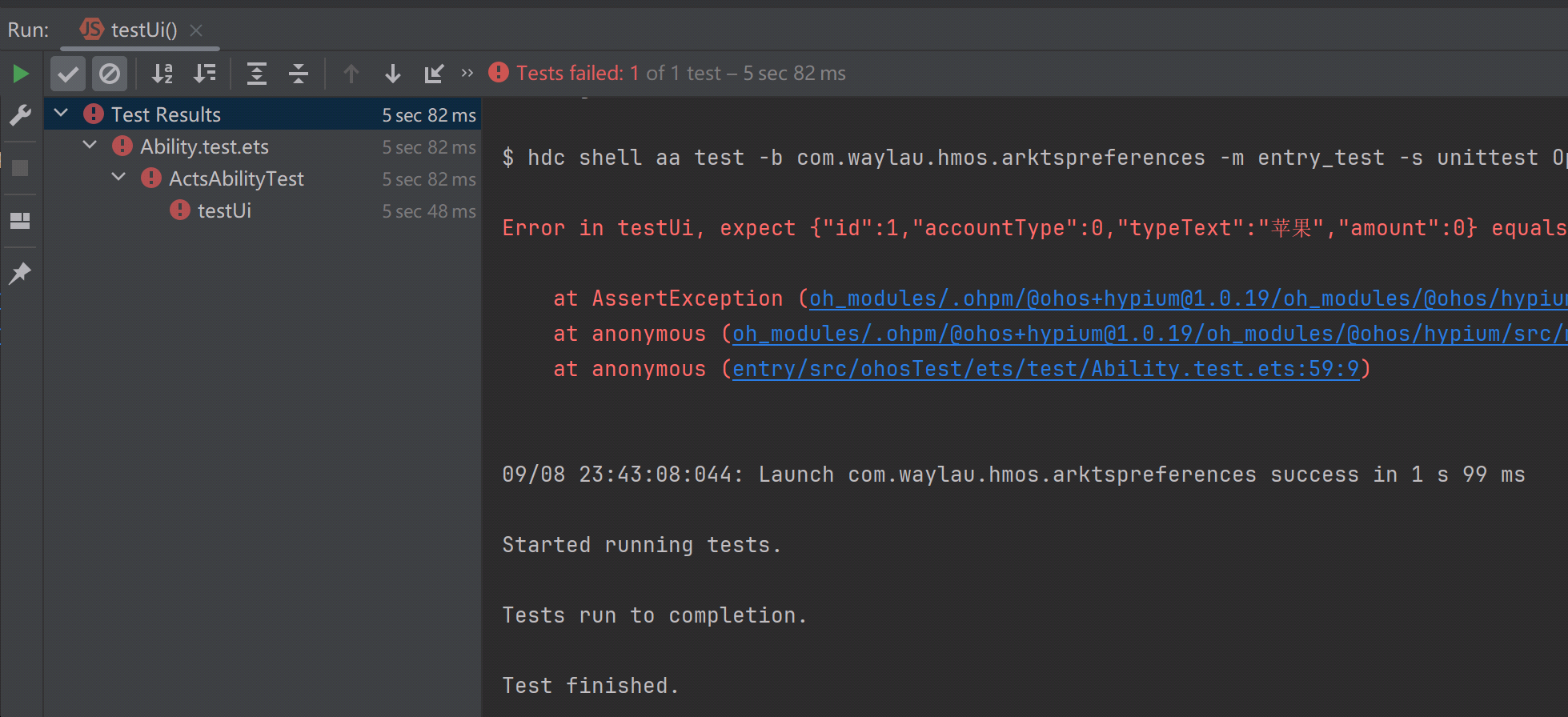Image resolution: width=1568 pixels, height=717 pixels.
Task: Show more toolbar actions chevron
Action: coord(467,74)
